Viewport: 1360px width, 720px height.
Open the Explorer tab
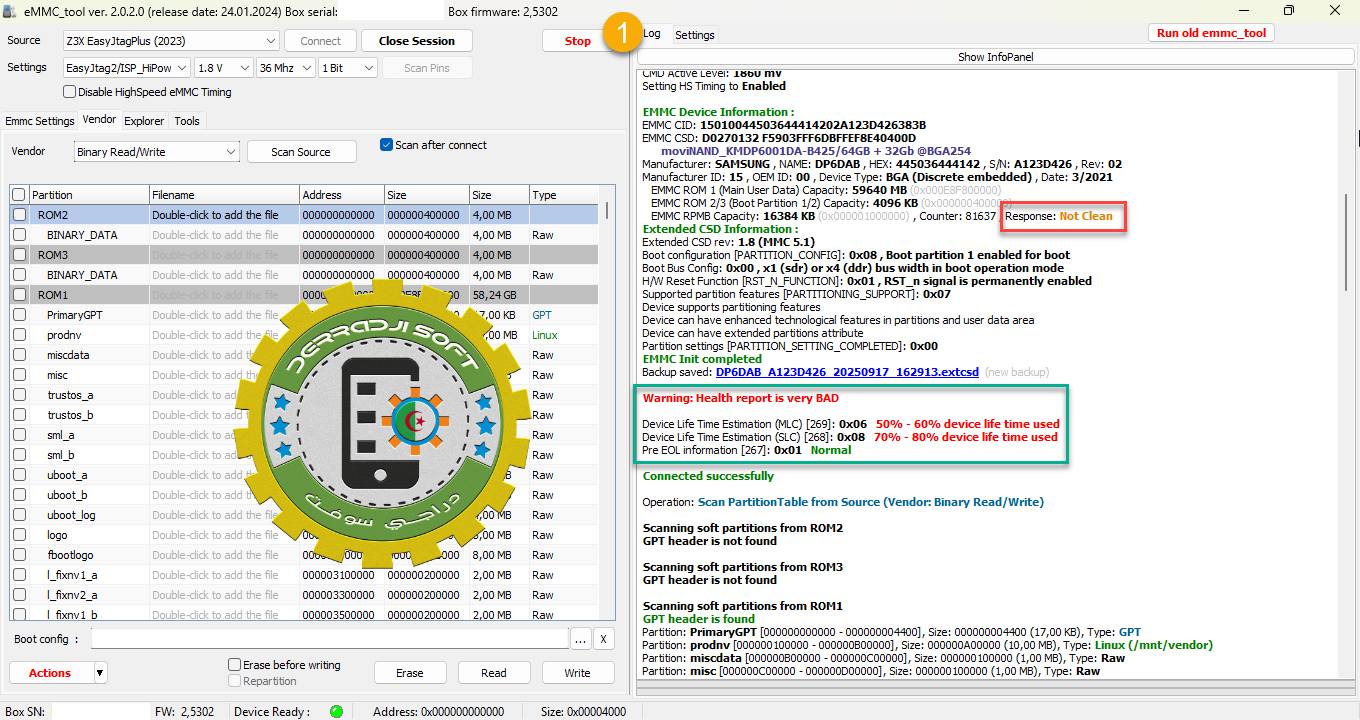click(144, 121)
